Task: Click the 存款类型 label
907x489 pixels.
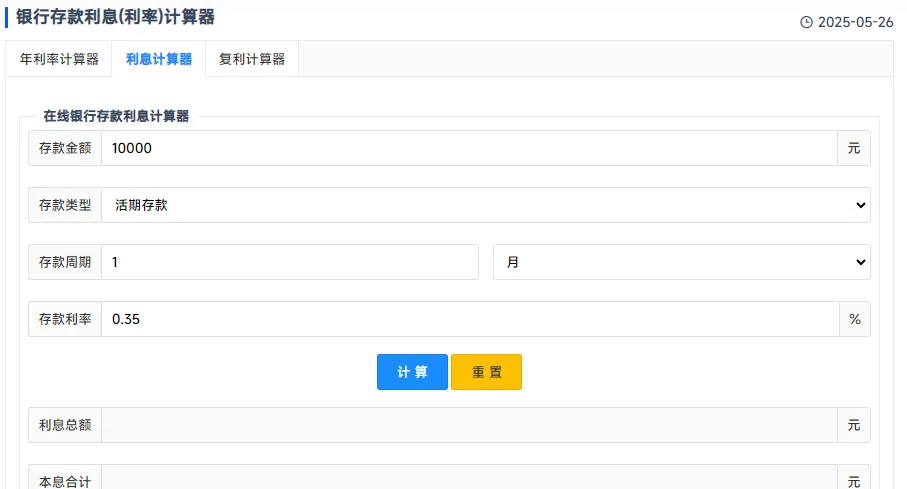Action: pos(65,205)
